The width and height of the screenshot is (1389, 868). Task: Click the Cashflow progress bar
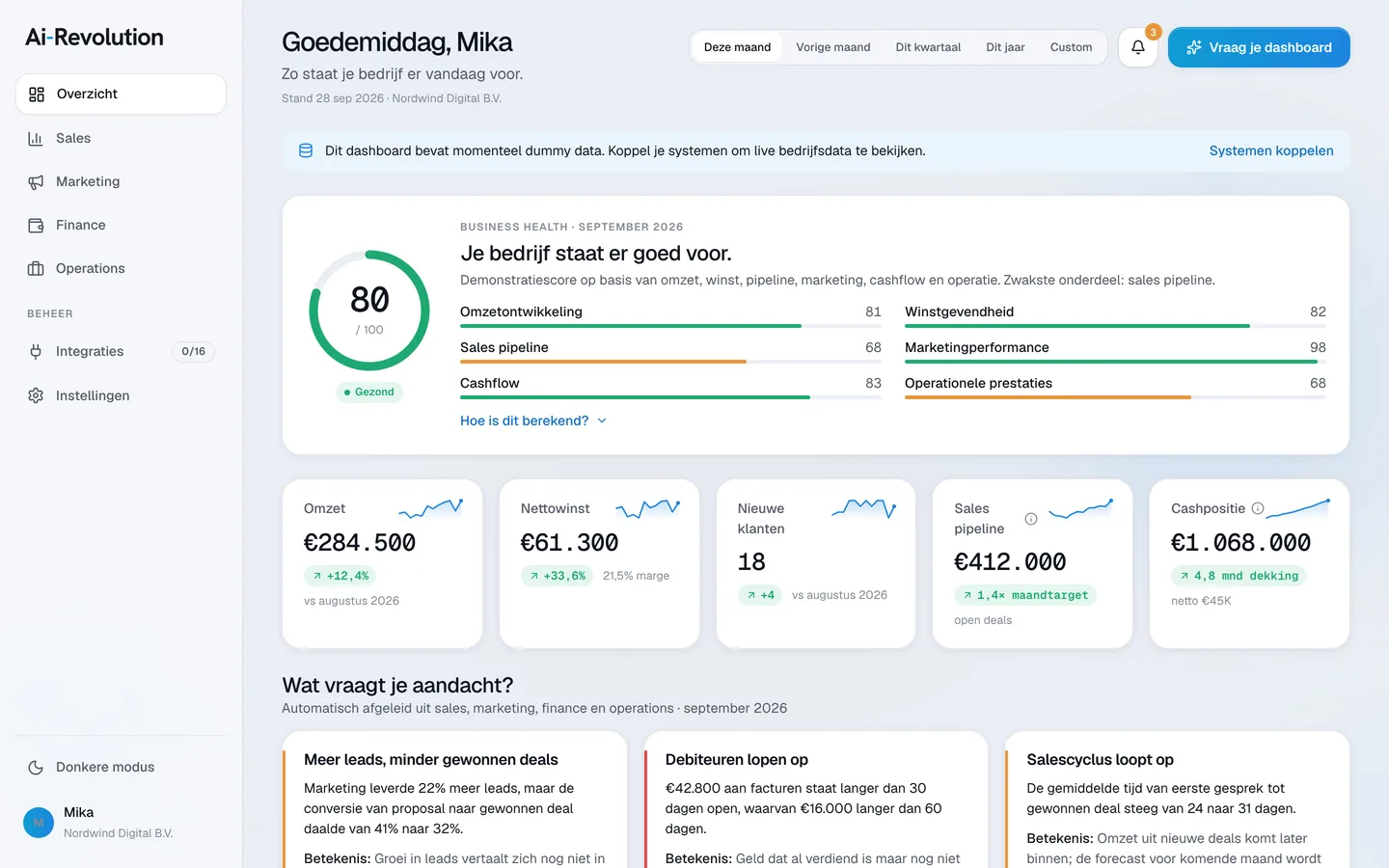(x=670, y=397)
